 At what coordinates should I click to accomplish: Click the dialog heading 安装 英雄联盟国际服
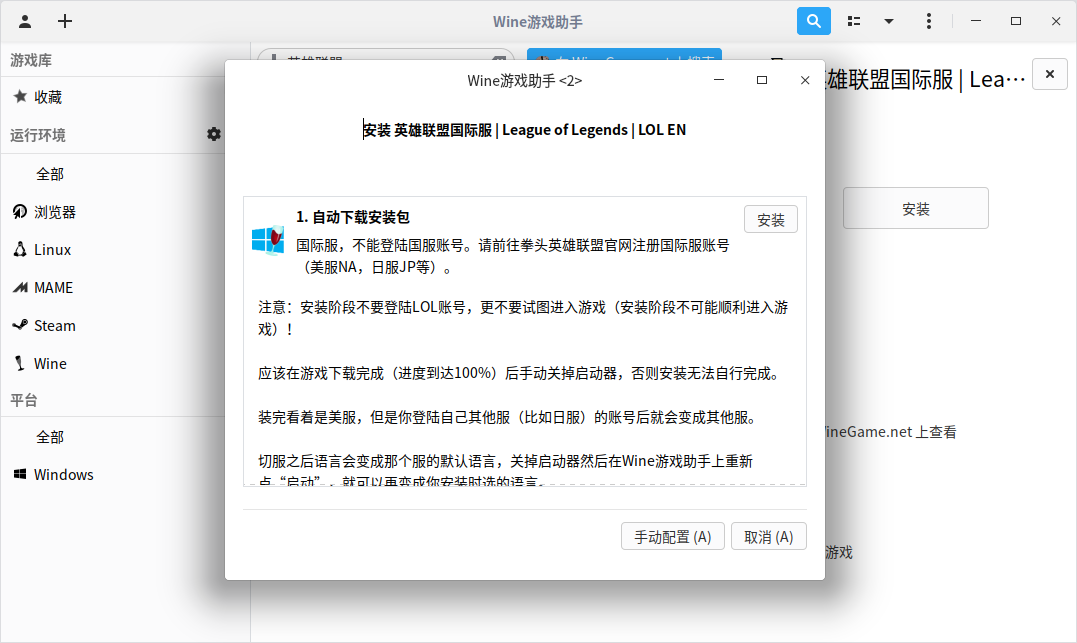(524, 130)
